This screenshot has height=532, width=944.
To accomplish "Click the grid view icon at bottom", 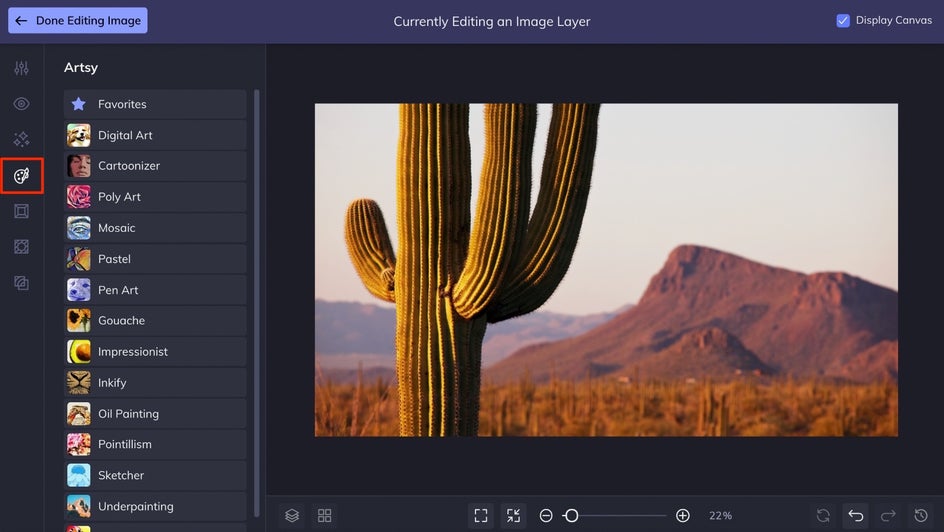I will 324,516.
